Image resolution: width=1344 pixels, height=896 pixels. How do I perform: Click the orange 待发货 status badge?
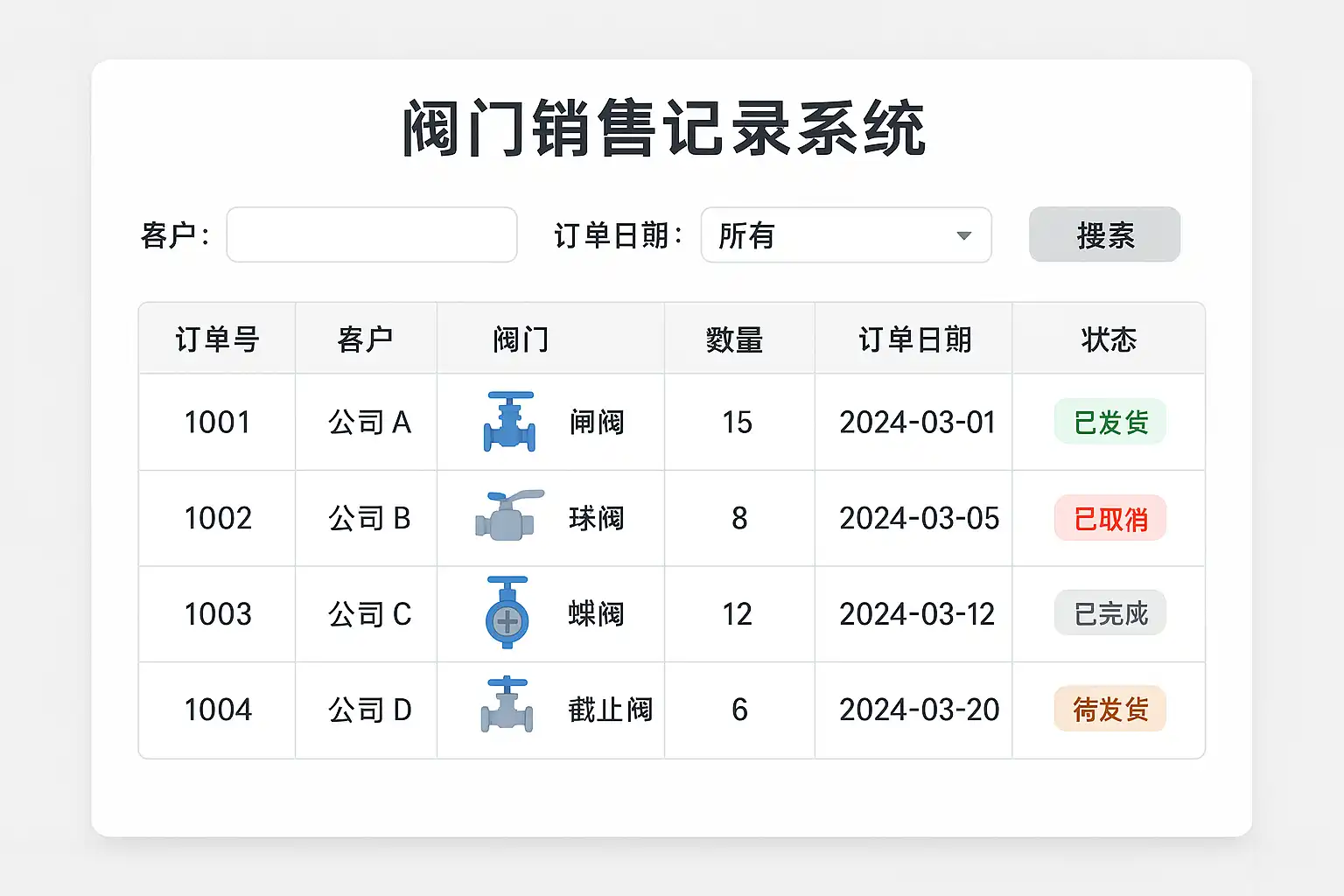click(x=1109, y=709)
